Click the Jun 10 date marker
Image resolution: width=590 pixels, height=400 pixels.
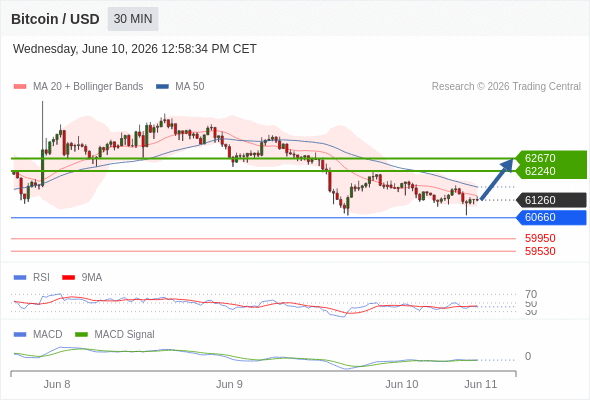(x=401, y=384)
